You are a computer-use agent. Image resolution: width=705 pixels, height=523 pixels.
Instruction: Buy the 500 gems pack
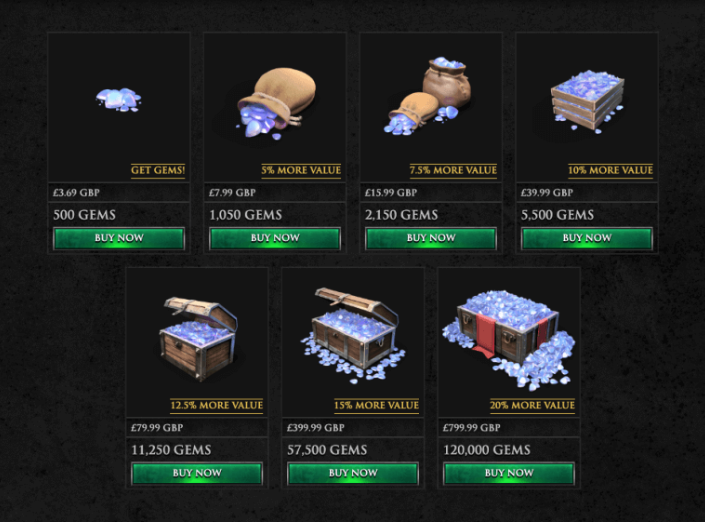click(x=119, y=238)
